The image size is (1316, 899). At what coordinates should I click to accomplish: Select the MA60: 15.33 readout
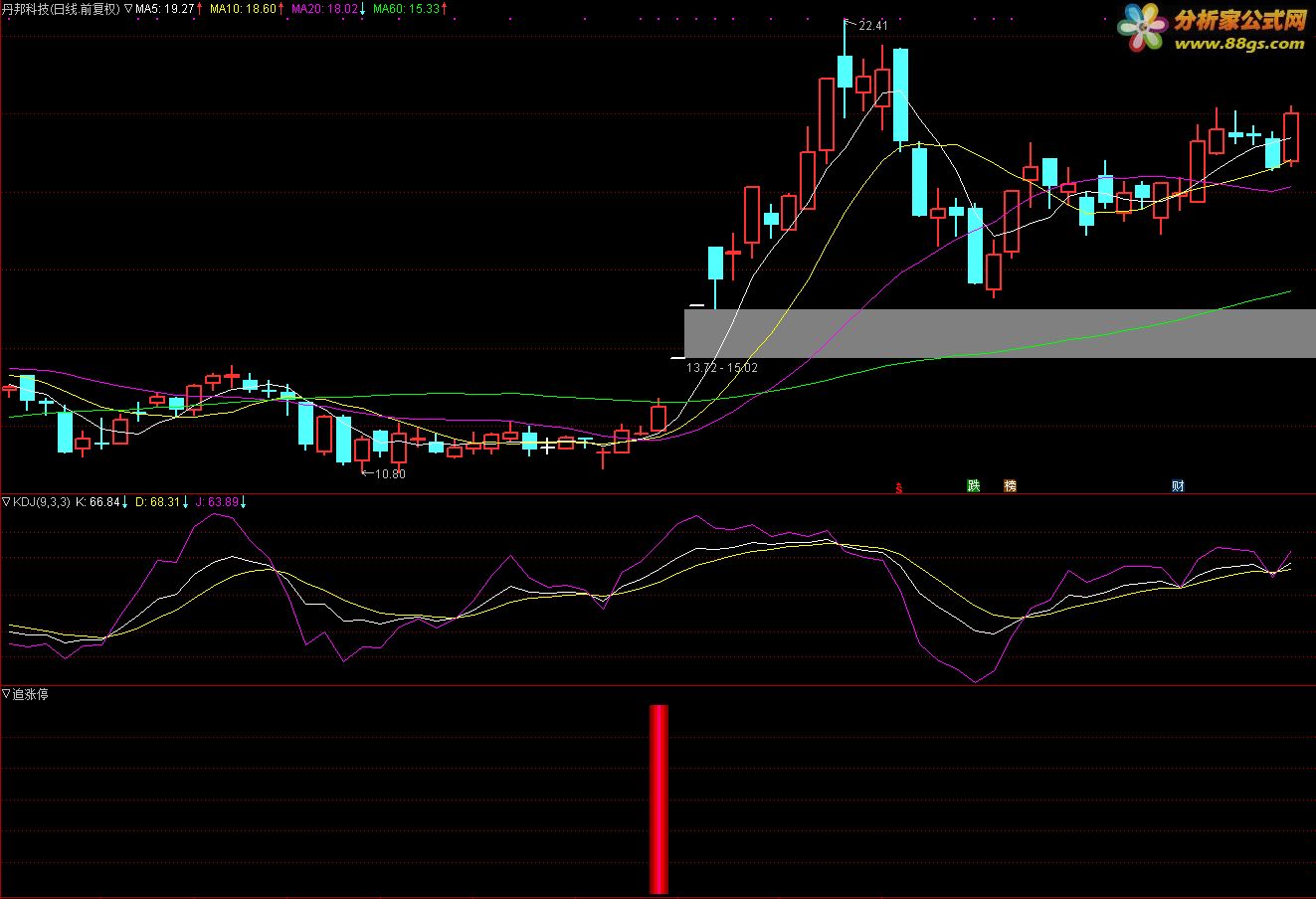(407, 8)
